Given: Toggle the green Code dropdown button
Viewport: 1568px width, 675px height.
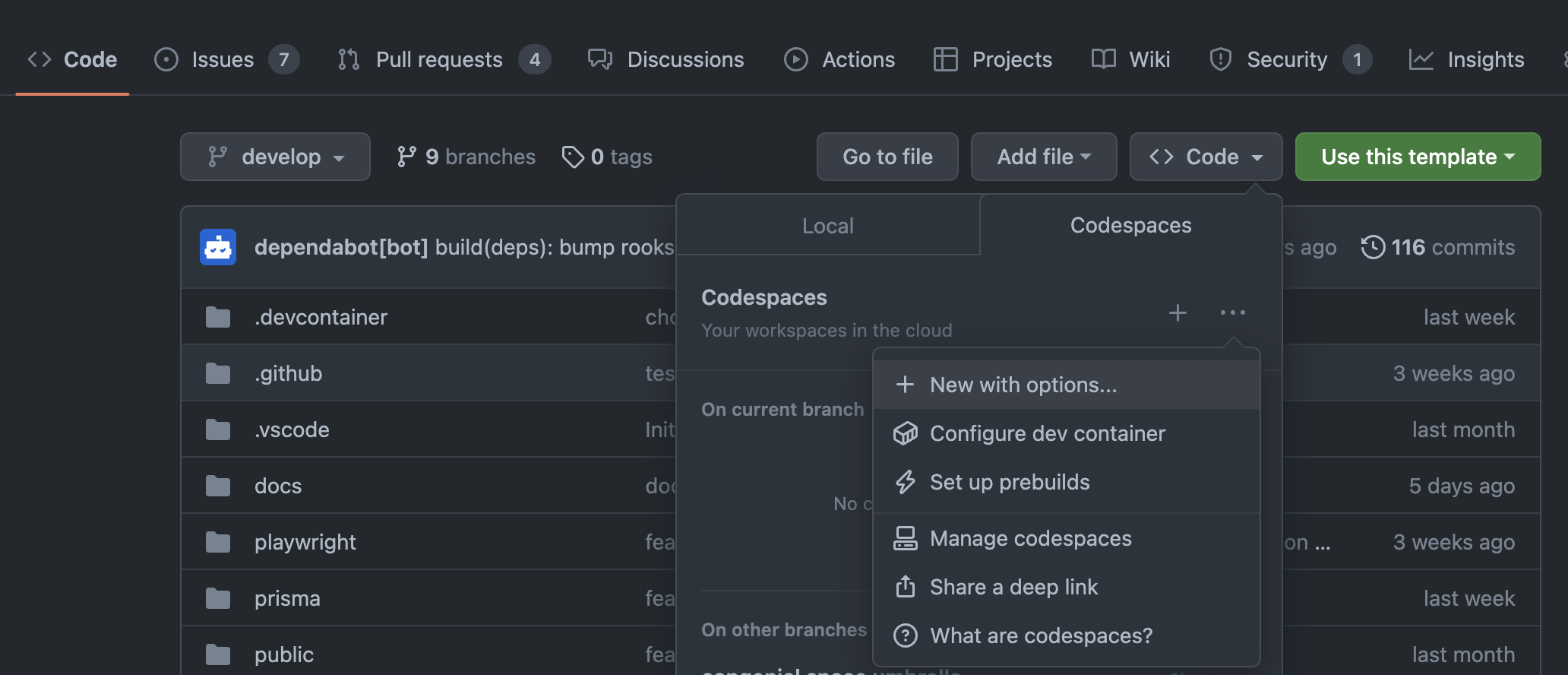Looking at the screenshot, I should (1206, 157).
